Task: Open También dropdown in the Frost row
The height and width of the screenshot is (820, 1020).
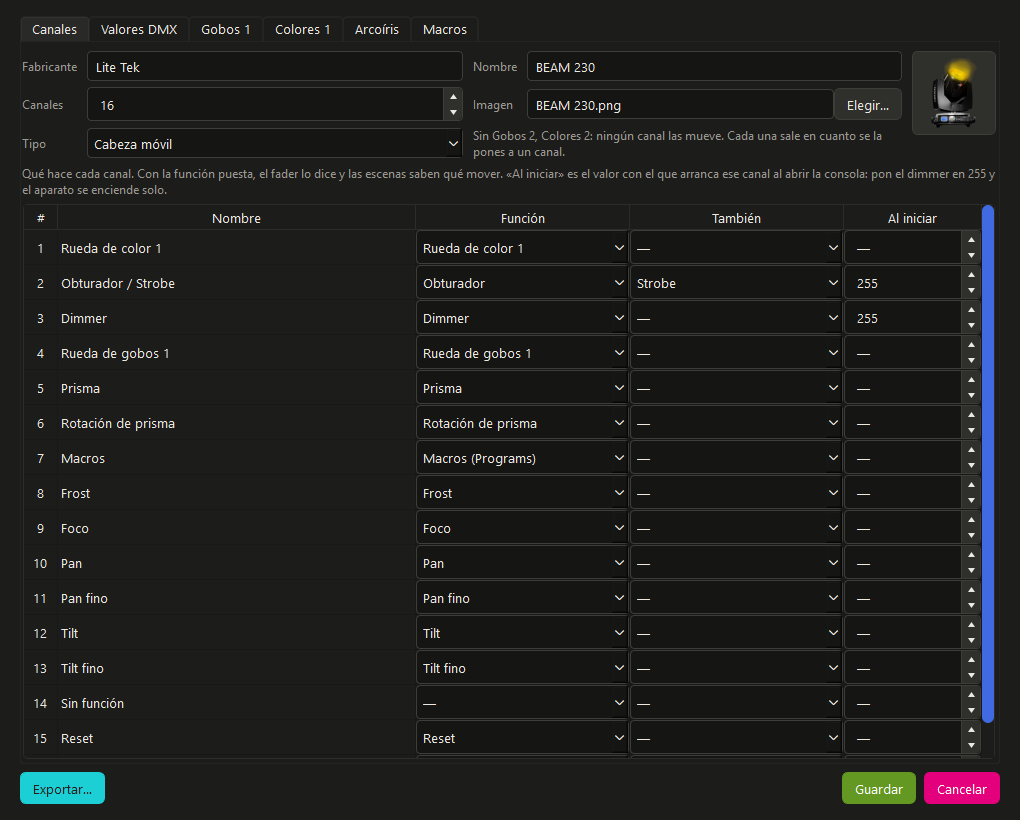Action: click(736, 493)
